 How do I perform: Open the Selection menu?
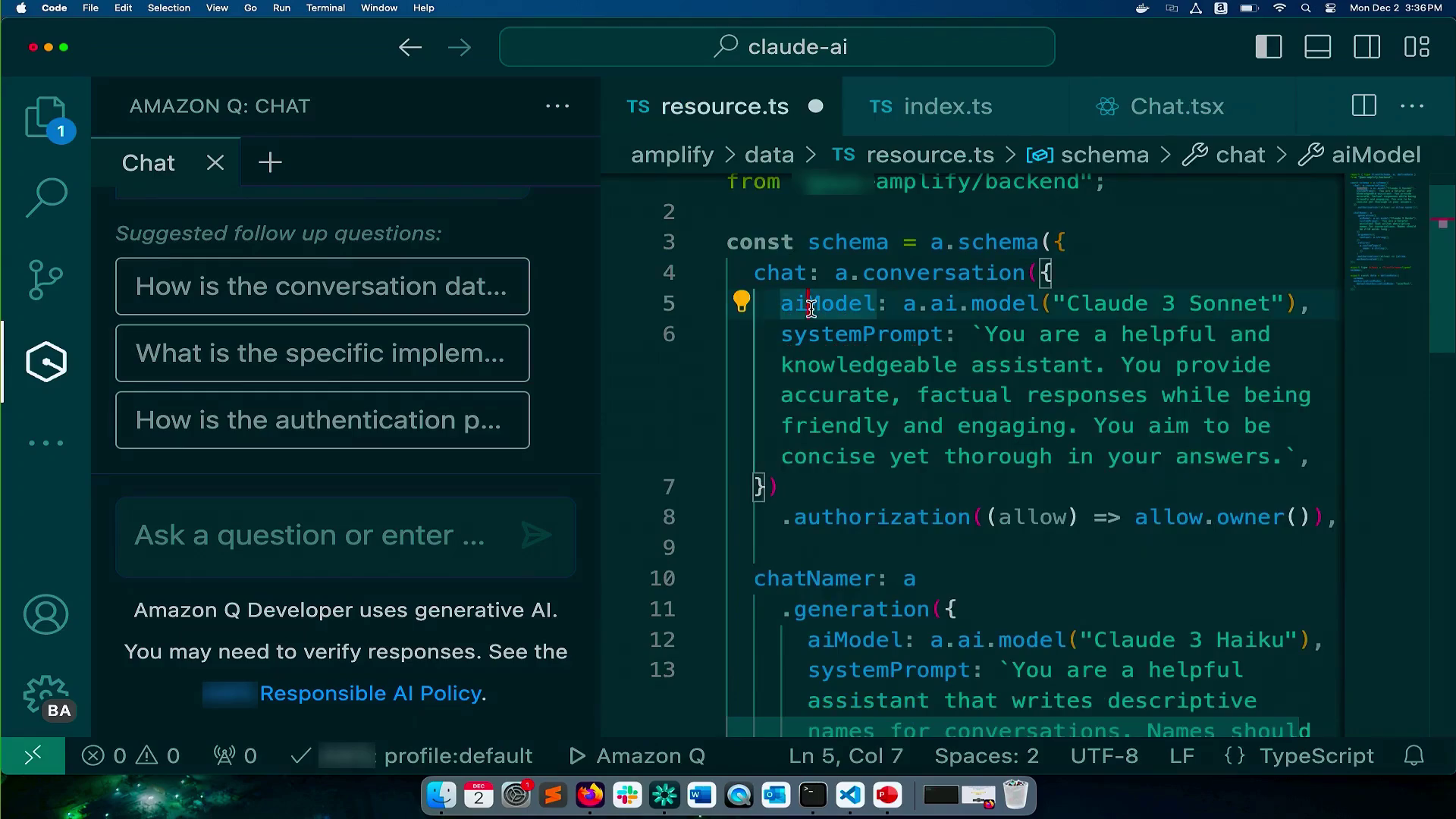[x=168, y=8]
